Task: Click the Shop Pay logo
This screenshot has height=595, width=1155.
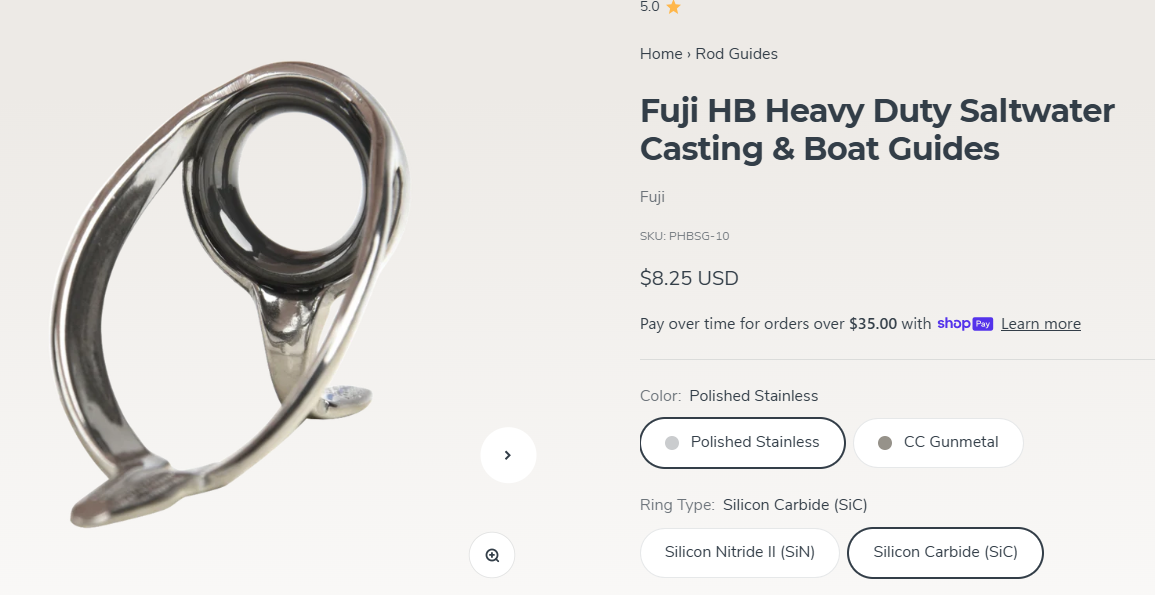Action: coord(965,324)
